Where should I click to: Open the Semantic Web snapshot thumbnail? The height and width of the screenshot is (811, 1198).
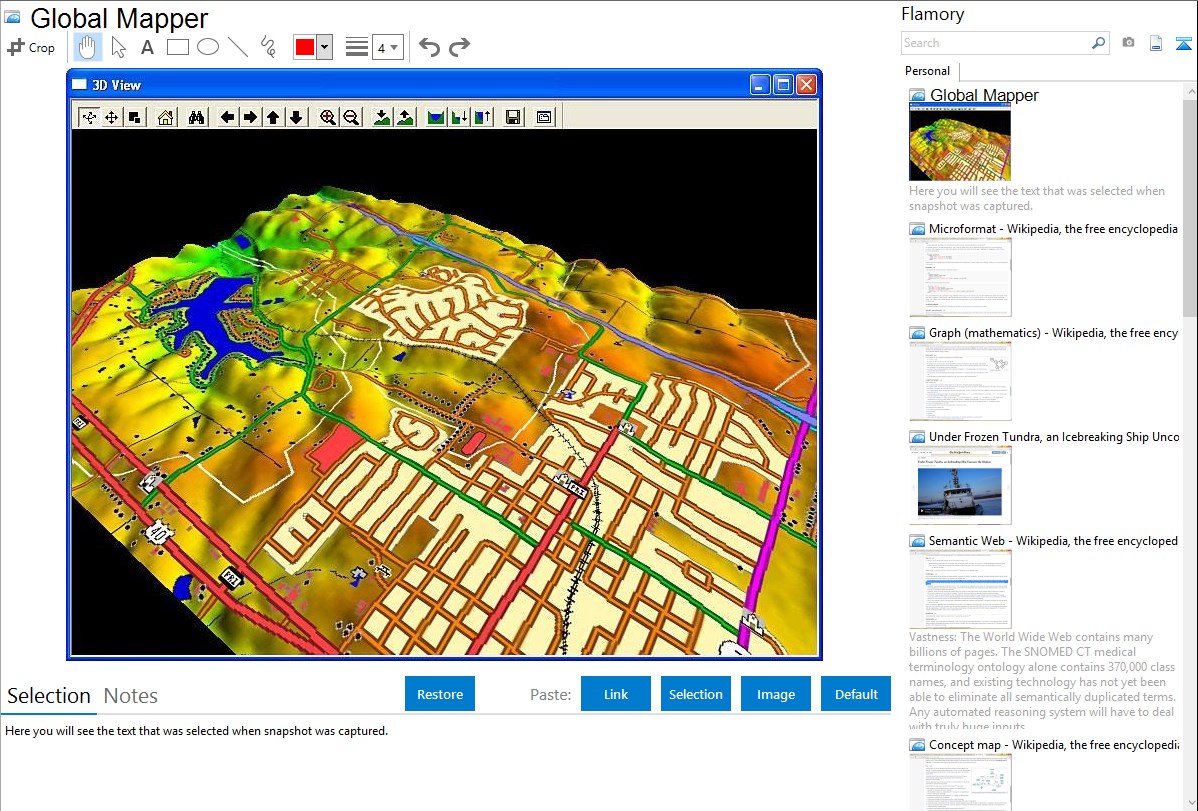tap(960, 589)
